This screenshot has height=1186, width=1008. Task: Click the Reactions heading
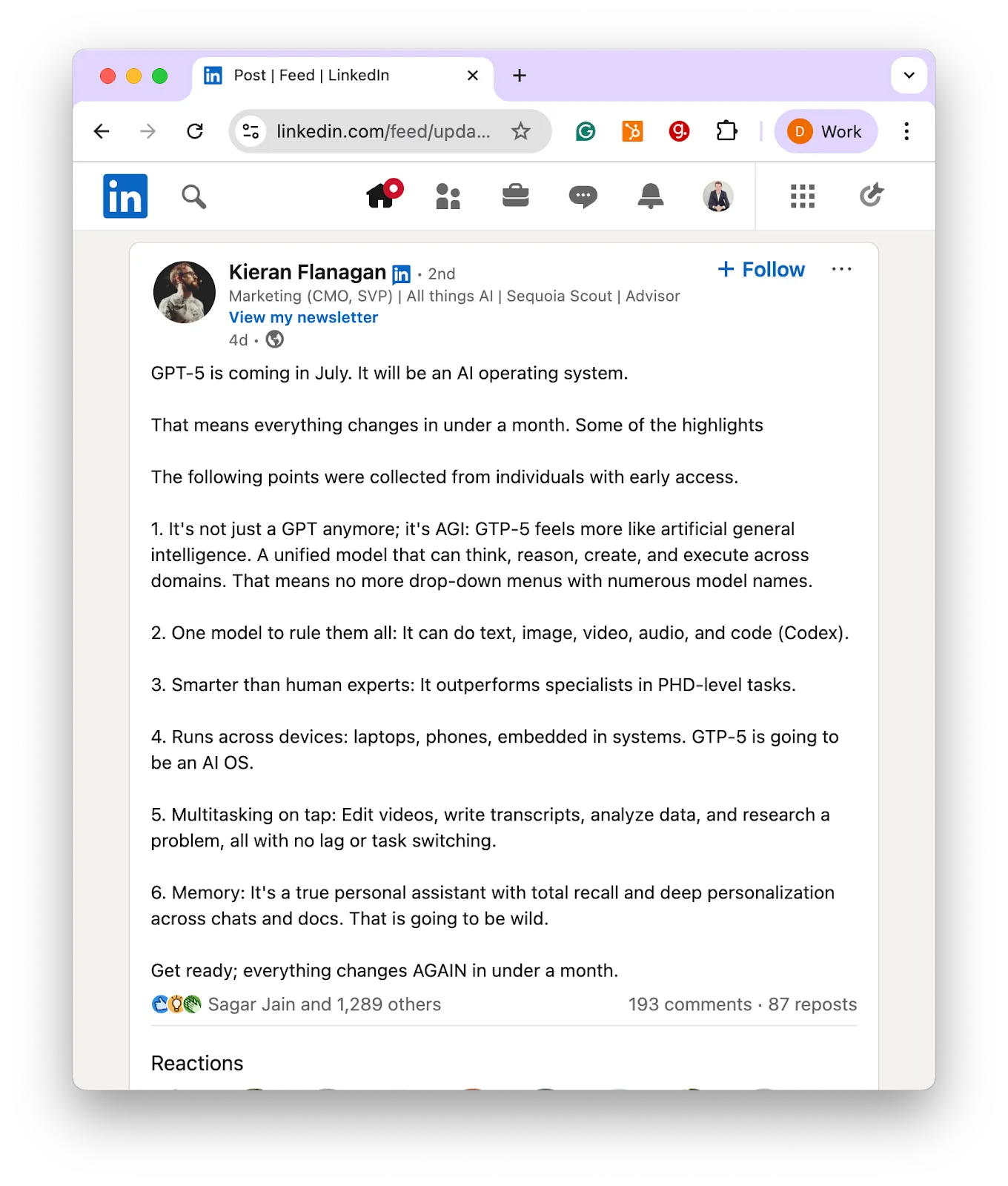pos(197,1063)
